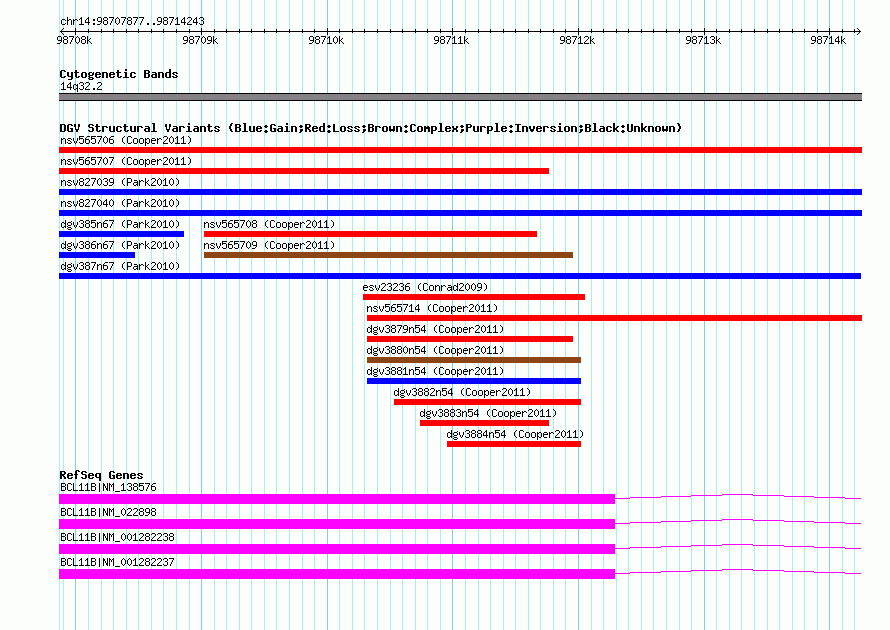This screenshot has width=890, height=630.
Task: Click the dgv3880n54 (Cooper2011) brown bar
Action: (x=474, y=360)
